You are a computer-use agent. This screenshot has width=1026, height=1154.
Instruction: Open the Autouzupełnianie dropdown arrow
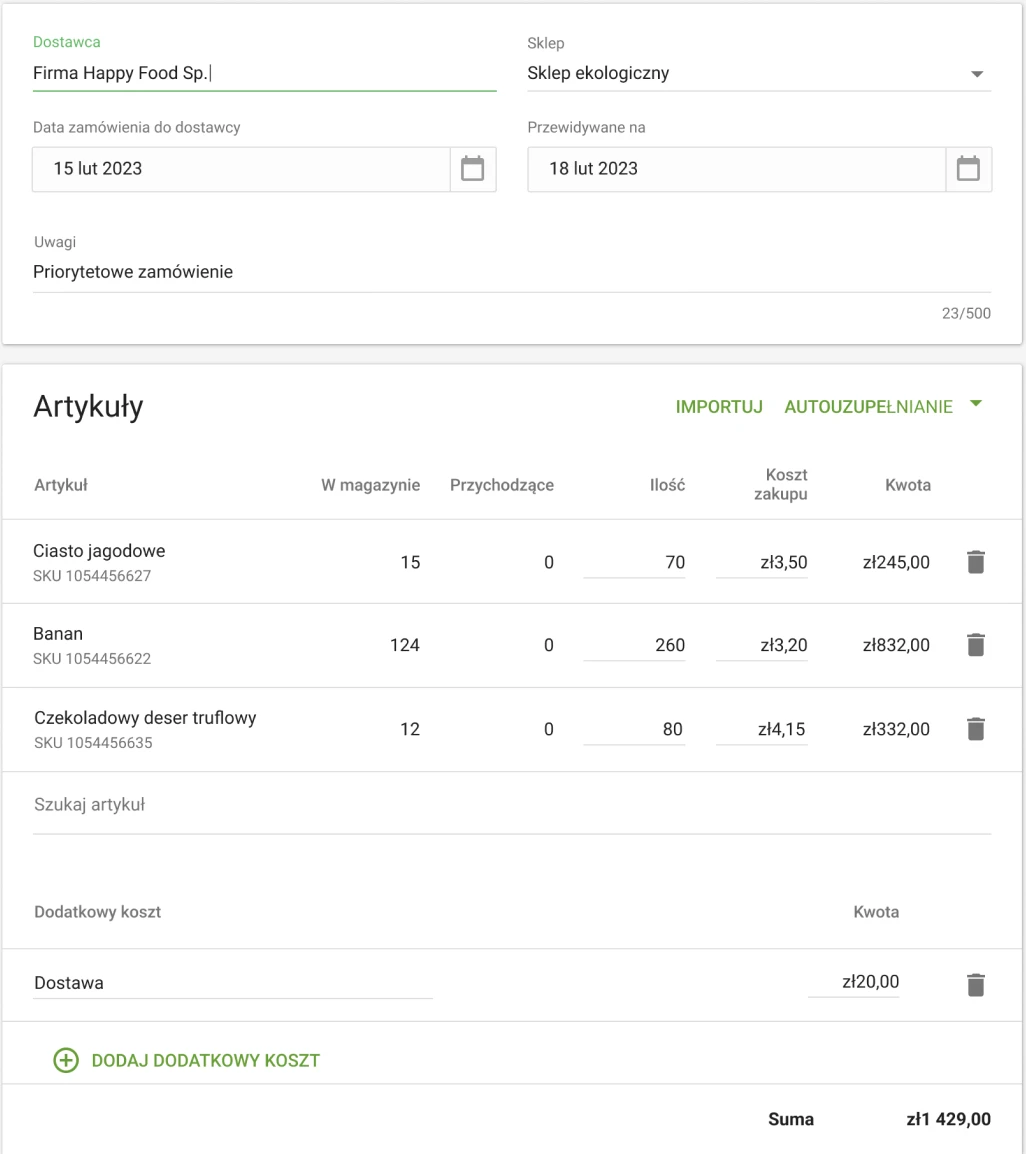[977, 405]
